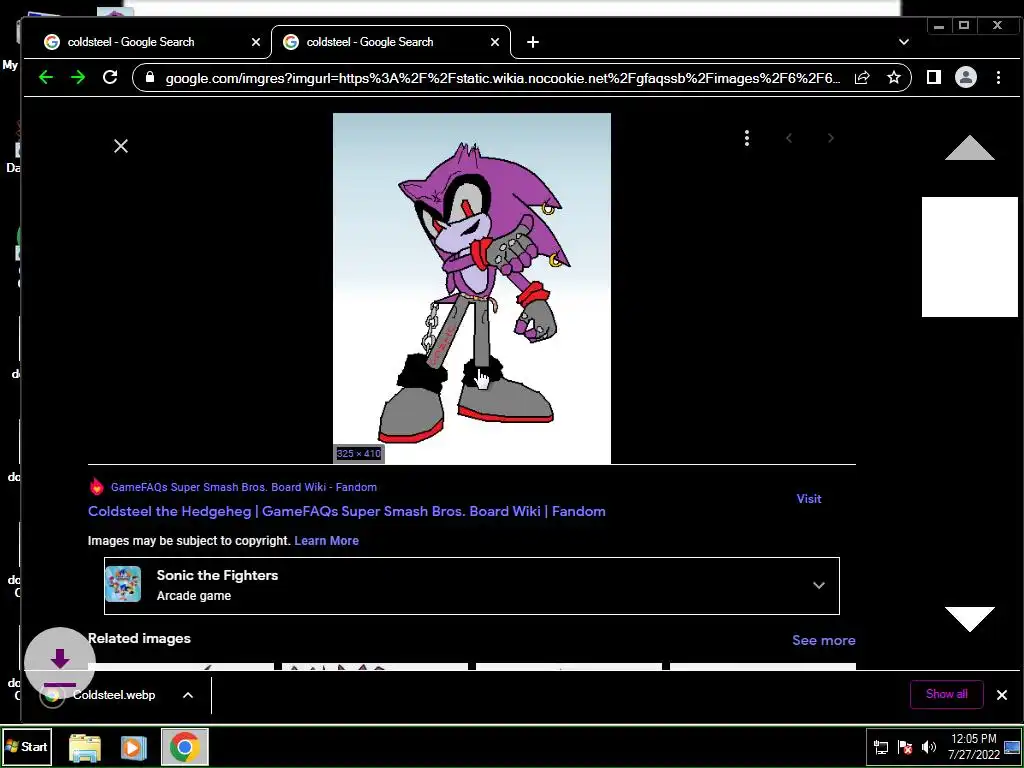The image size is (1024, 768).
Task: Launch Windows Media Player from the taskbar
Action: pos(134,747)
